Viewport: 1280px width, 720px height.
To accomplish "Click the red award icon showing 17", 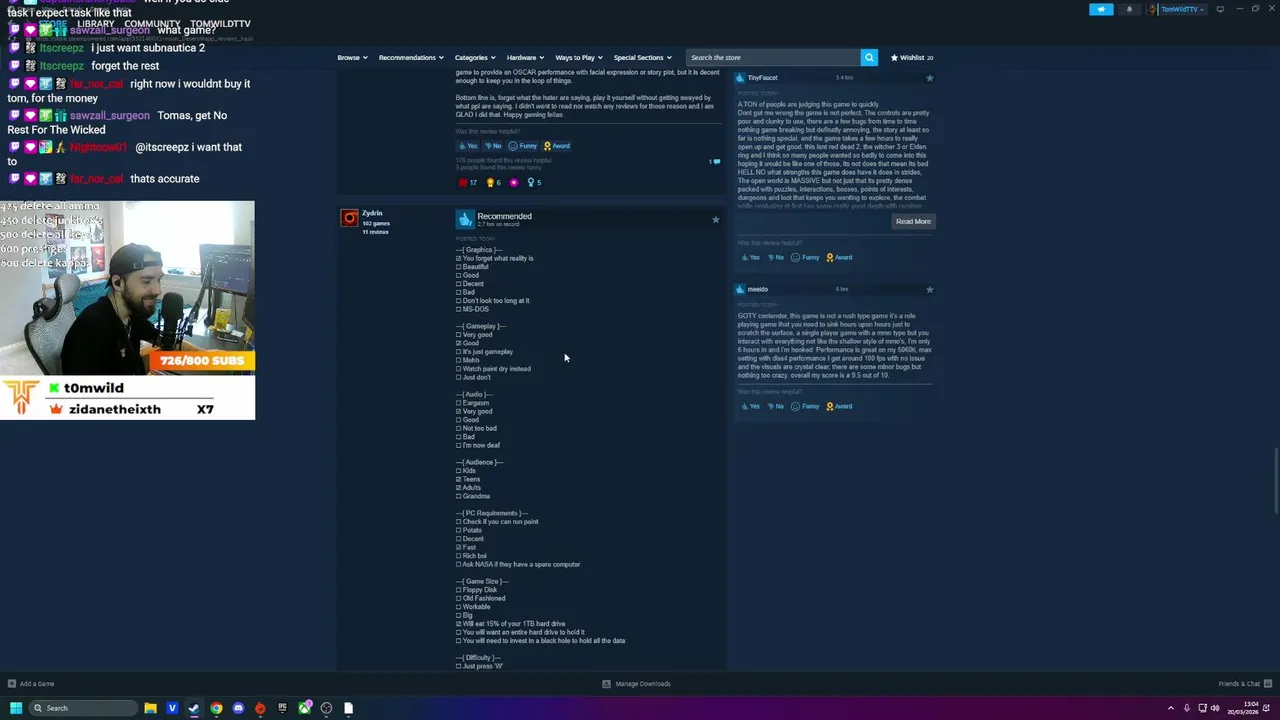I will [x=468, y=183].
